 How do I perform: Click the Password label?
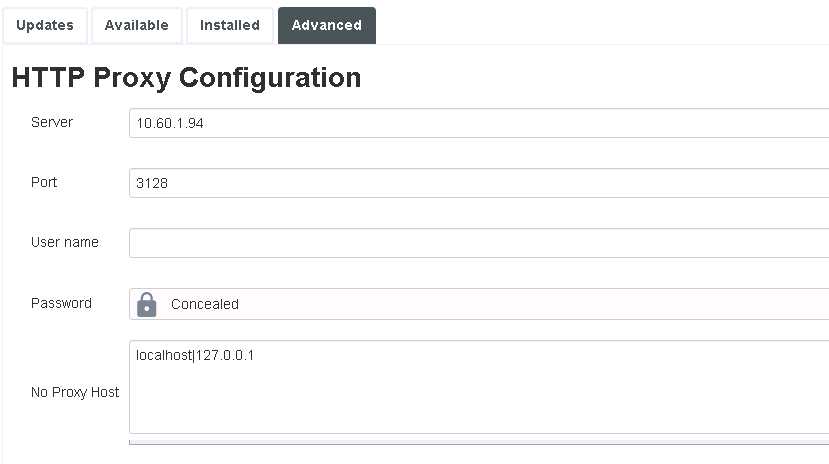coord(61,303)
